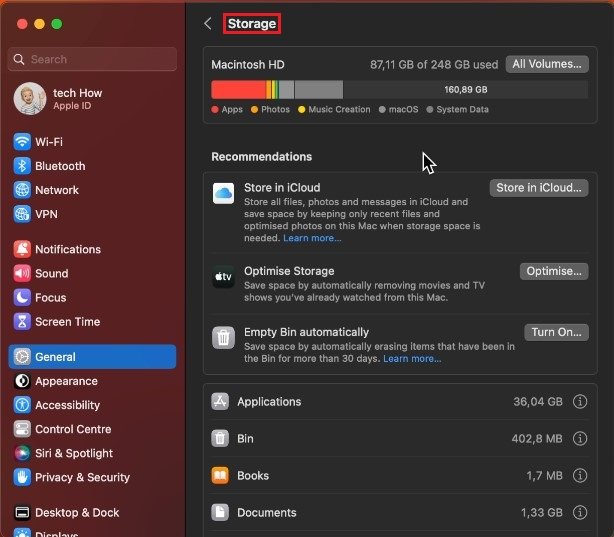Click the Optimise button
This screenshot has width=614, height=537.
[554, 271]
